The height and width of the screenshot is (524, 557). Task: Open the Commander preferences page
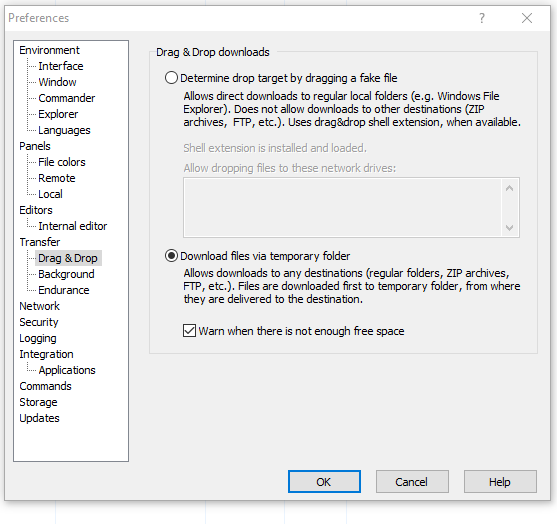click(67, 98)
